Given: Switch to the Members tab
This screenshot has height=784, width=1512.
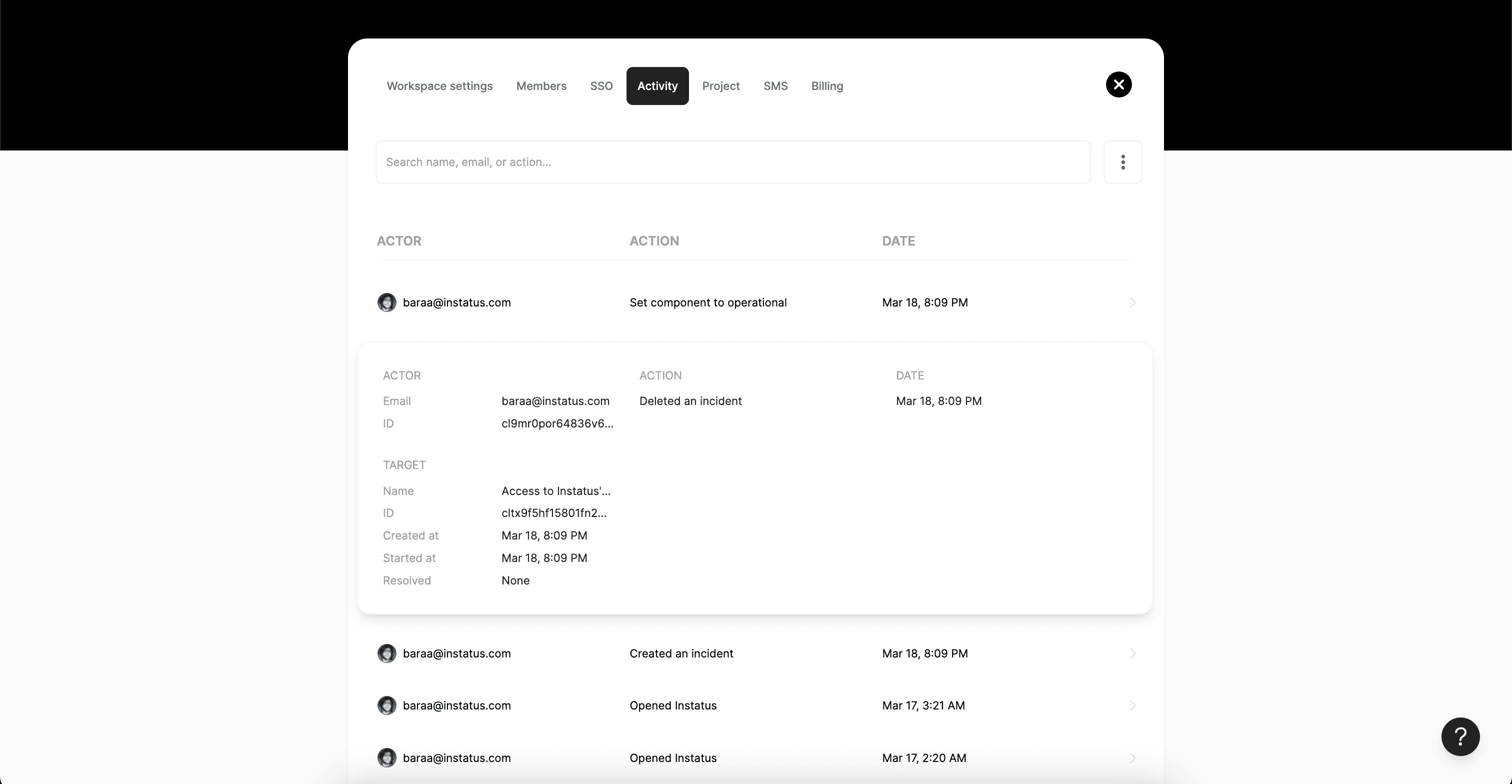Looking at the screenshot, I should click(540, 85).
